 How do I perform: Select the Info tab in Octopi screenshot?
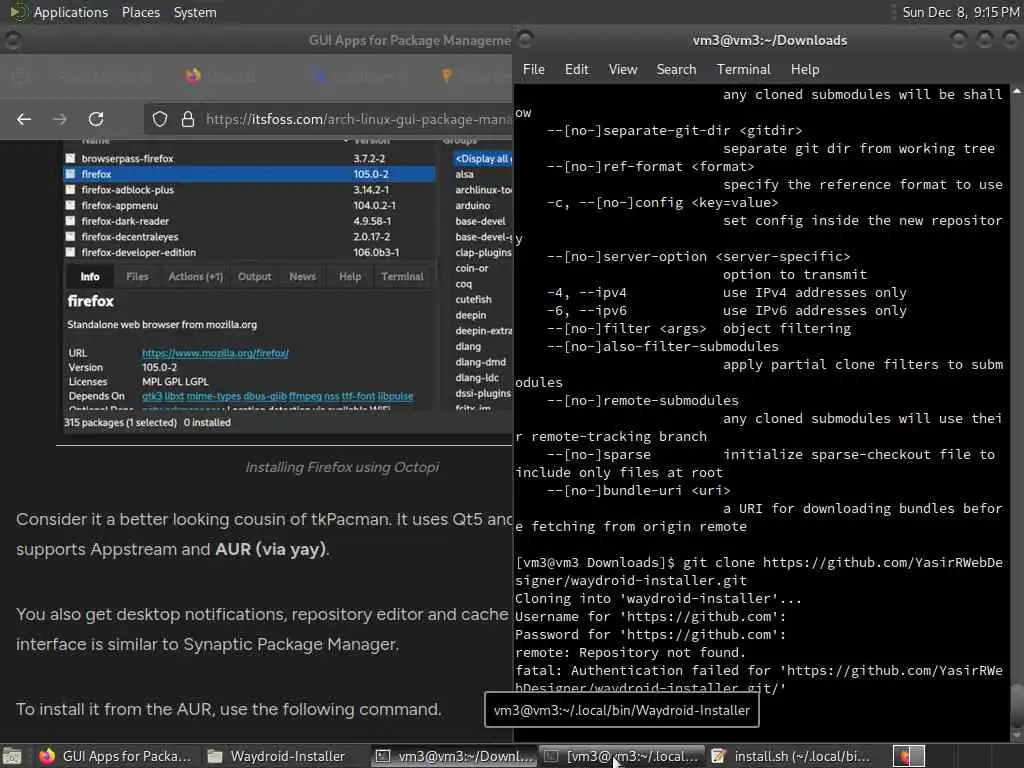point(90,277)
